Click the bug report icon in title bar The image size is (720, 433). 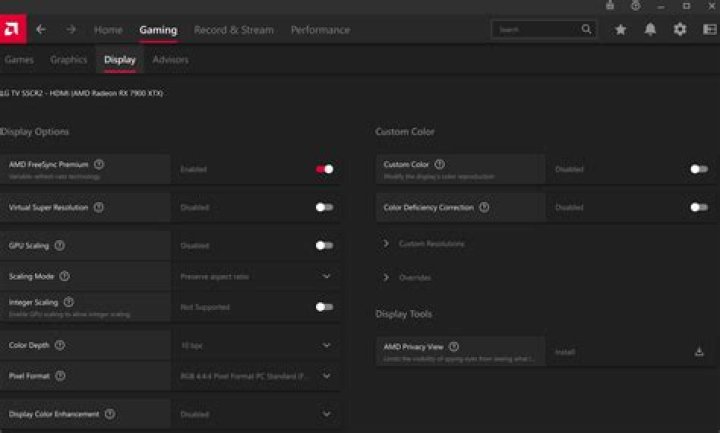point(610,6)
